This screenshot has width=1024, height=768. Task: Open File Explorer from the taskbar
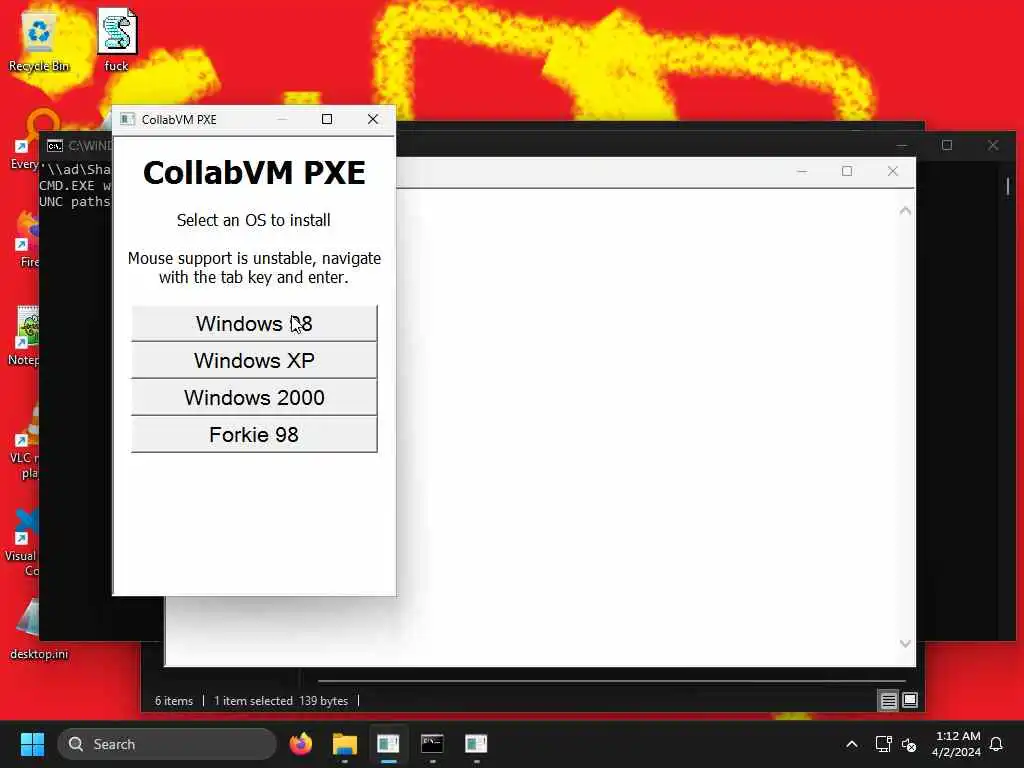point(345,744)
